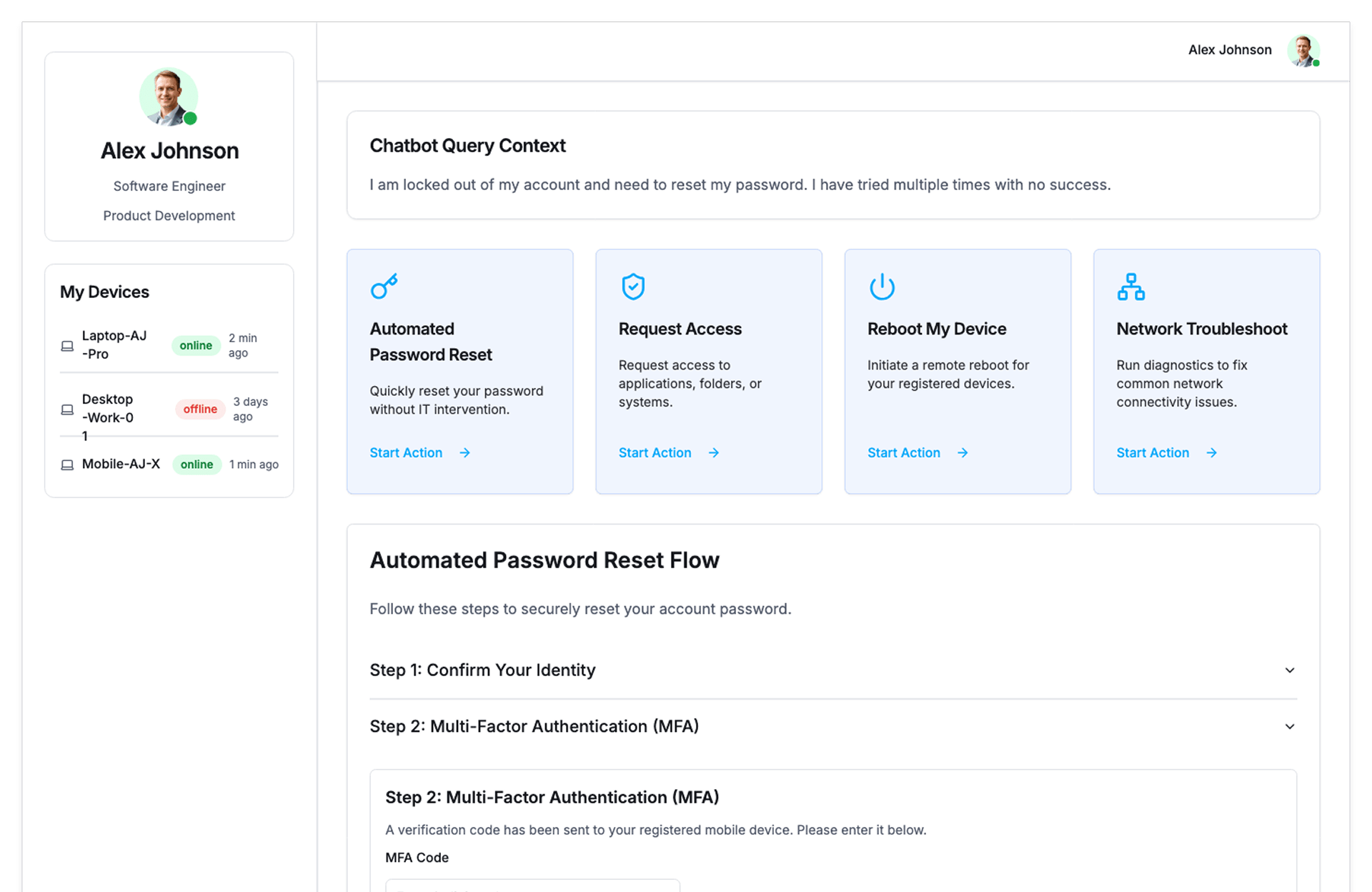Start Action for Automated Password Reset
This screenshot has height=892, width=1372.
pyautogui.click(x=406, y=453)
